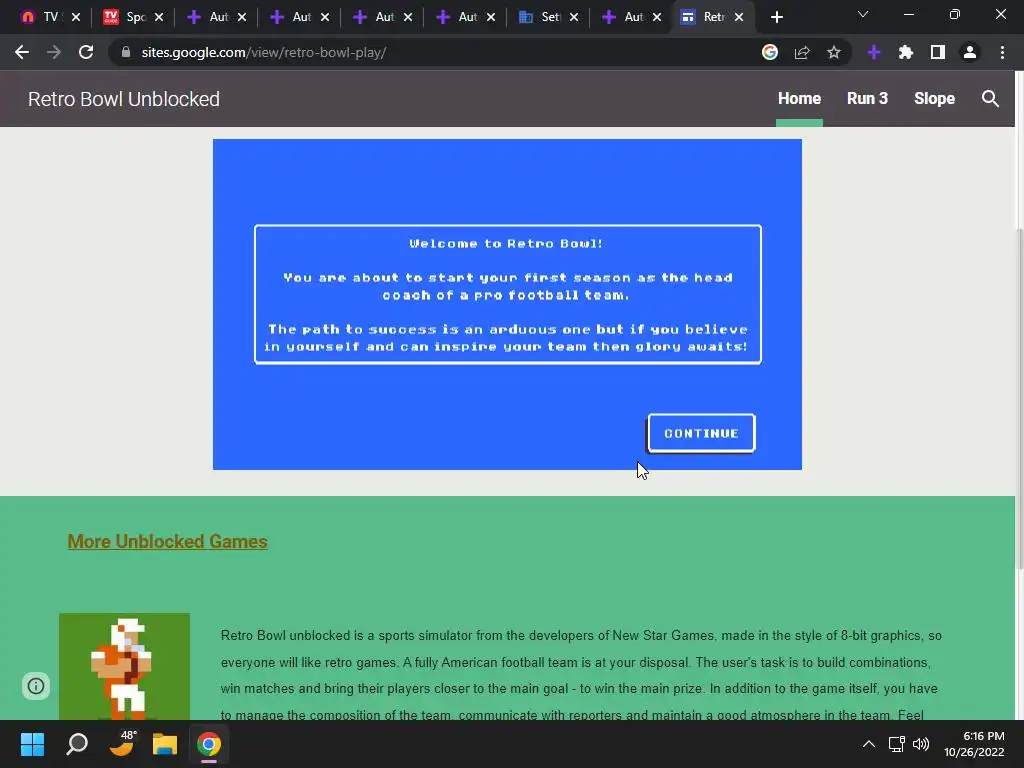Click the purple plus extension icon in the toolbar
Image resolution: width=1024 pixels, height=768 pixels.
pos(874,52)
